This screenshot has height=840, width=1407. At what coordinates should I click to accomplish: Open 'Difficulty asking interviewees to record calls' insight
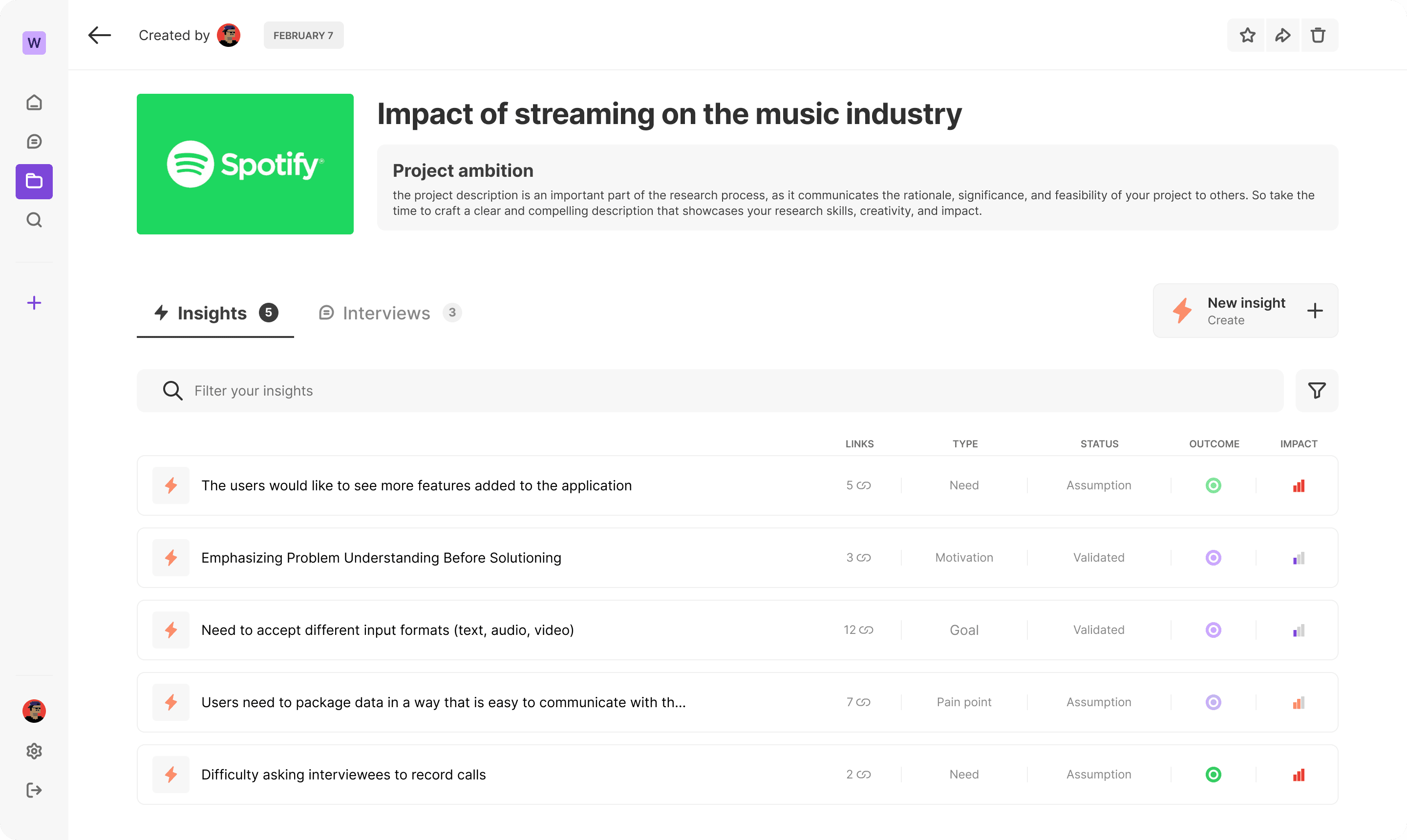coord(737,775)
